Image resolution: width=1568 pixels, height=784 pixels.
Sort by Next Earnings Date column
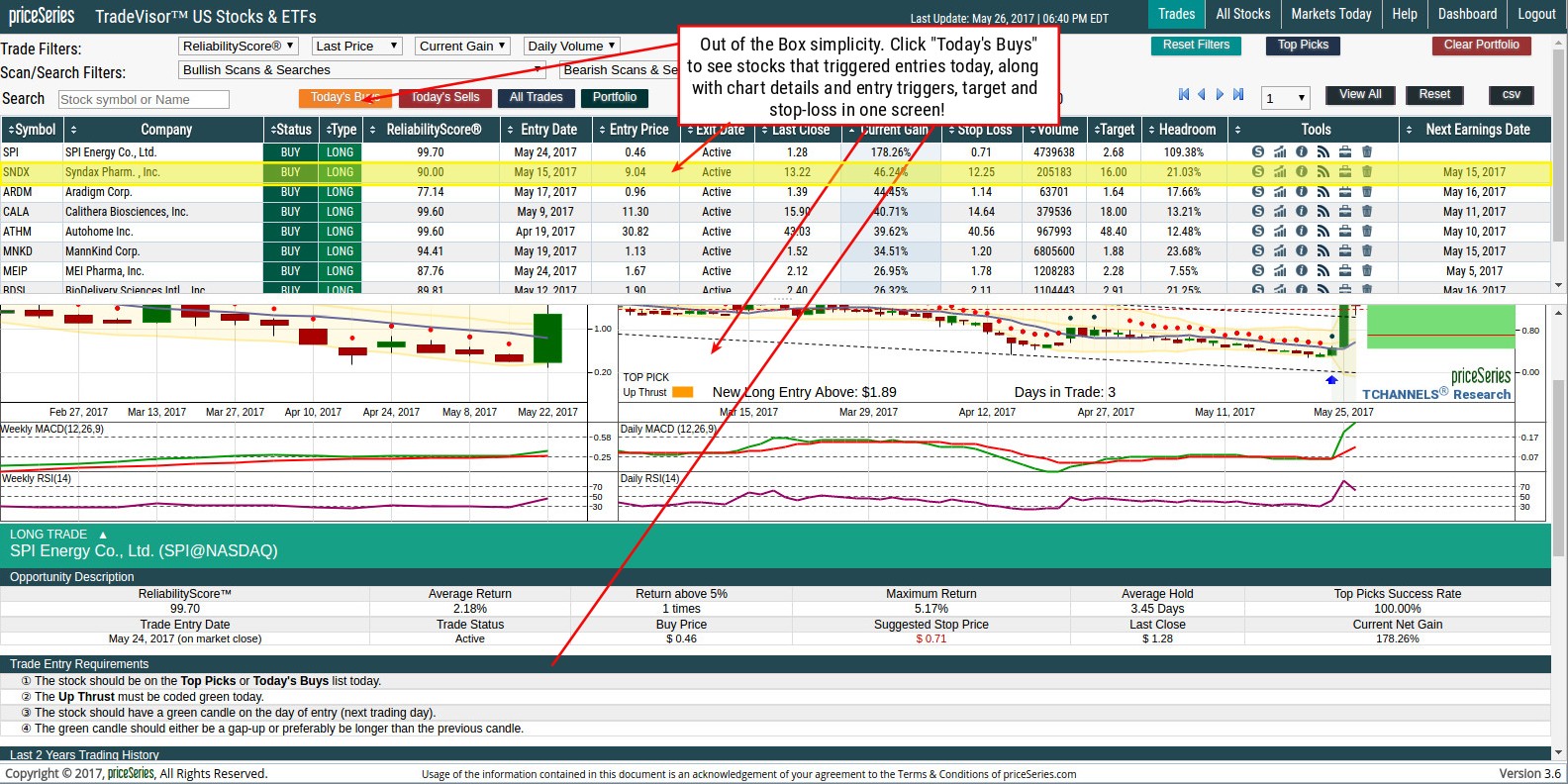coord(1475,130)
